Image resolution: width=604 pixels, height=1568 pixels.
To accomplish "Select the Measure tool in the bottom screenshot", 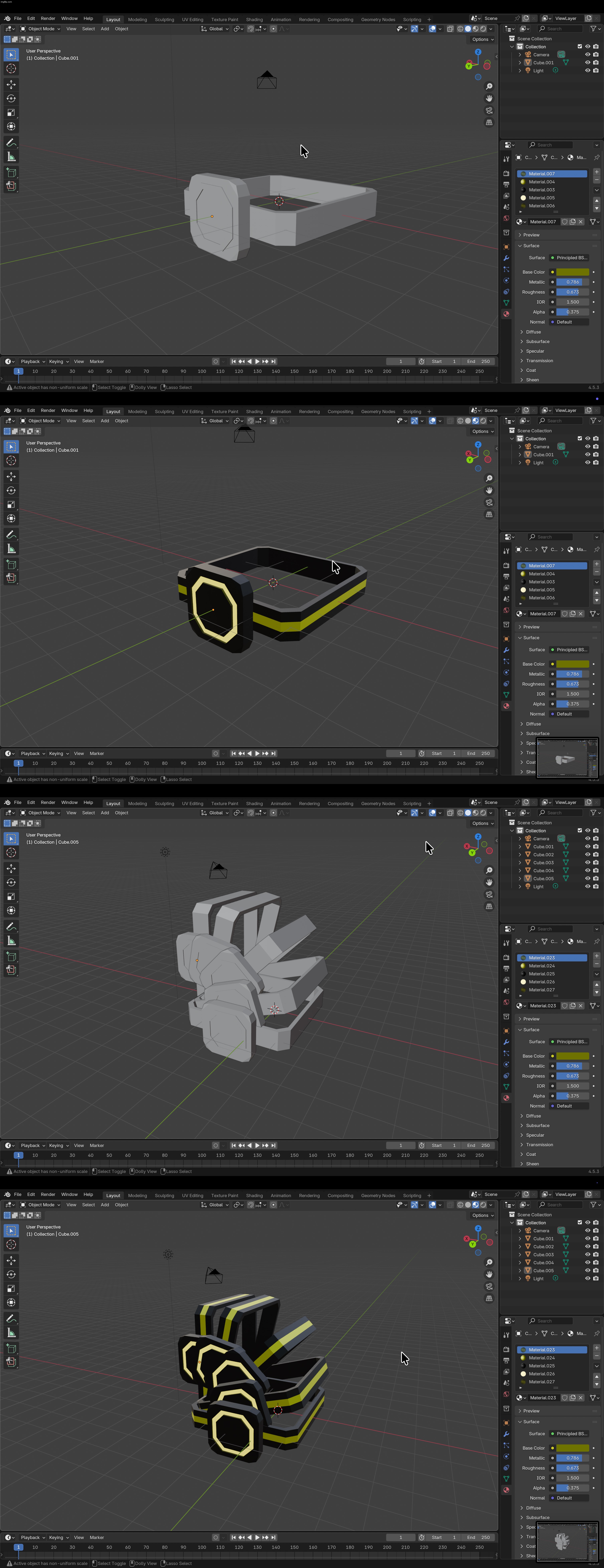I will tap(11, 1332).
